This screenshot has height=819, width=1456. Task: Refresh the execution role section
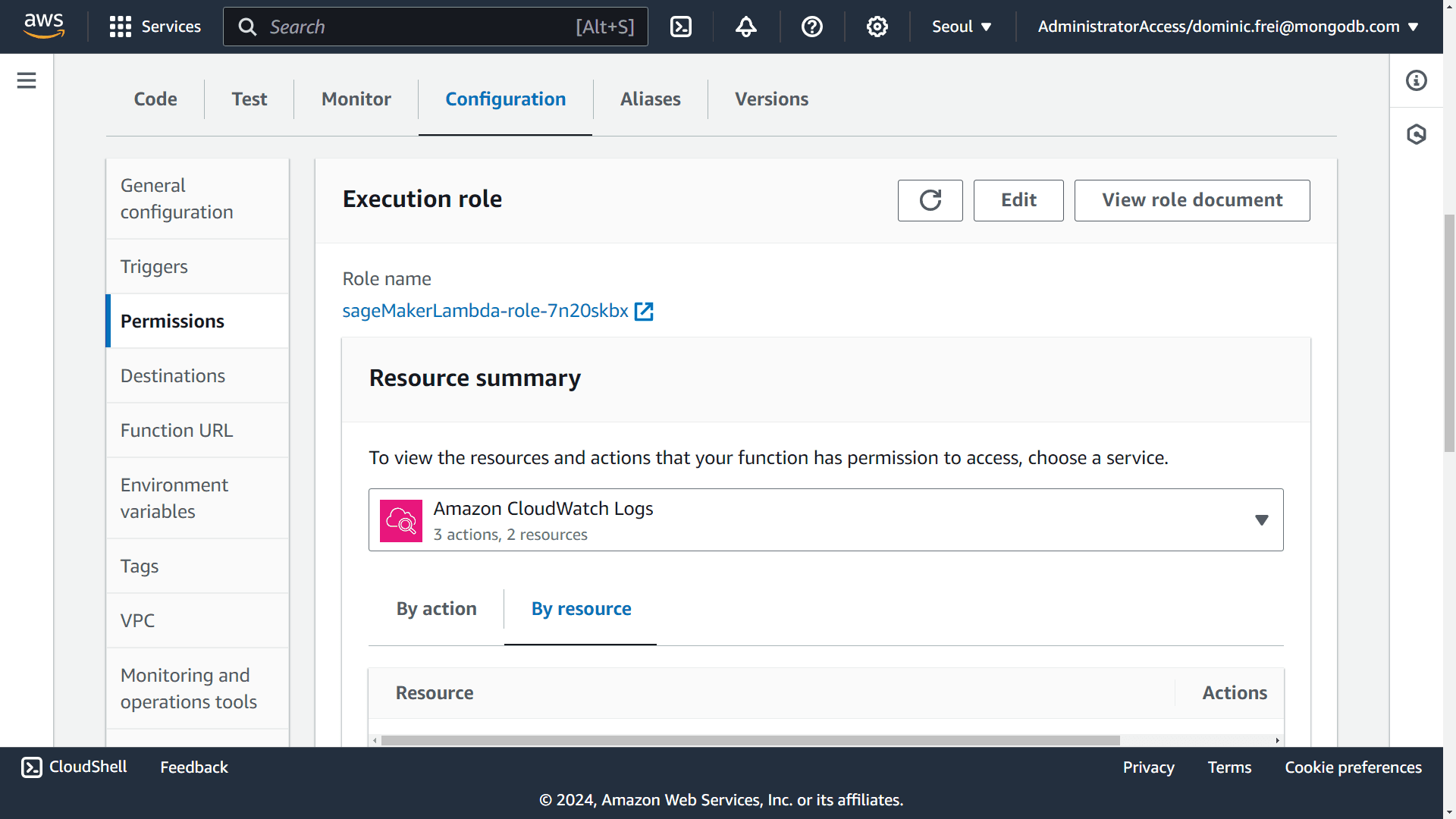point(930,200)
